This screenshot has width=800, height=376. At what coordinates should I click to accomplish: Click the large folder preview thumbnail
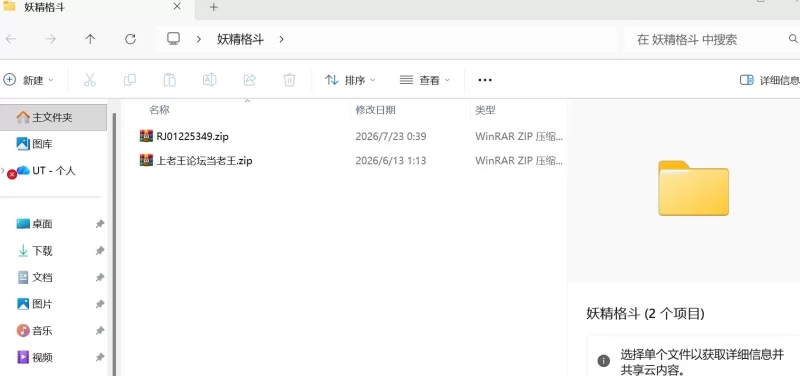pos(693,188)
